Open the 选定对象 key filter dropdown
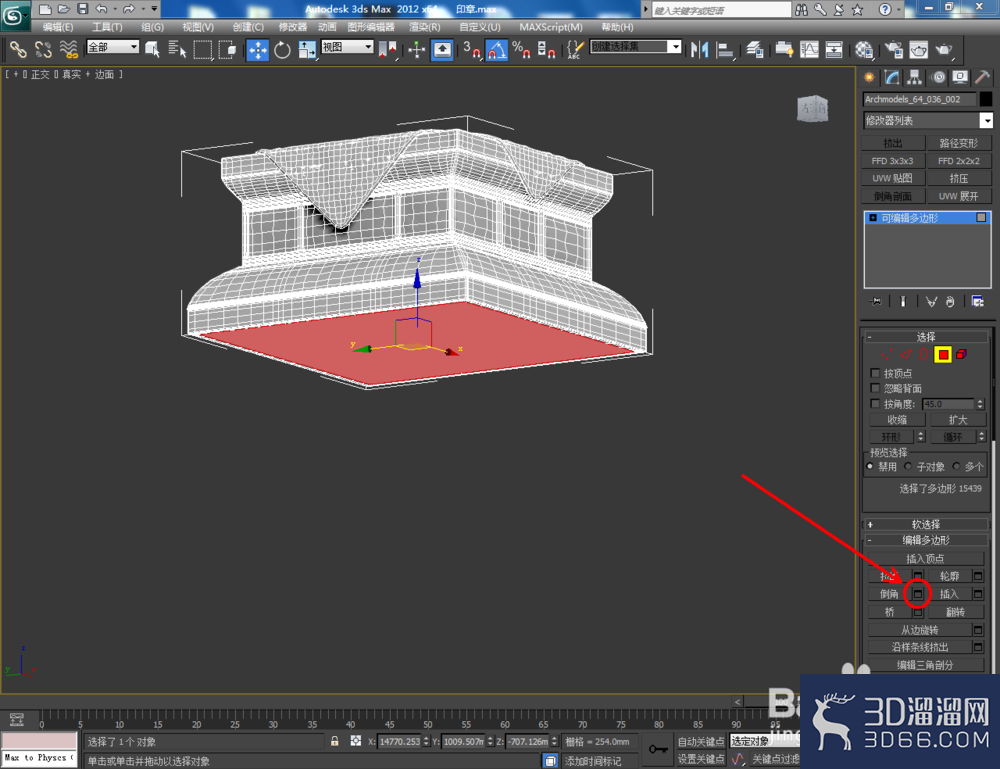 pos(764,741)
